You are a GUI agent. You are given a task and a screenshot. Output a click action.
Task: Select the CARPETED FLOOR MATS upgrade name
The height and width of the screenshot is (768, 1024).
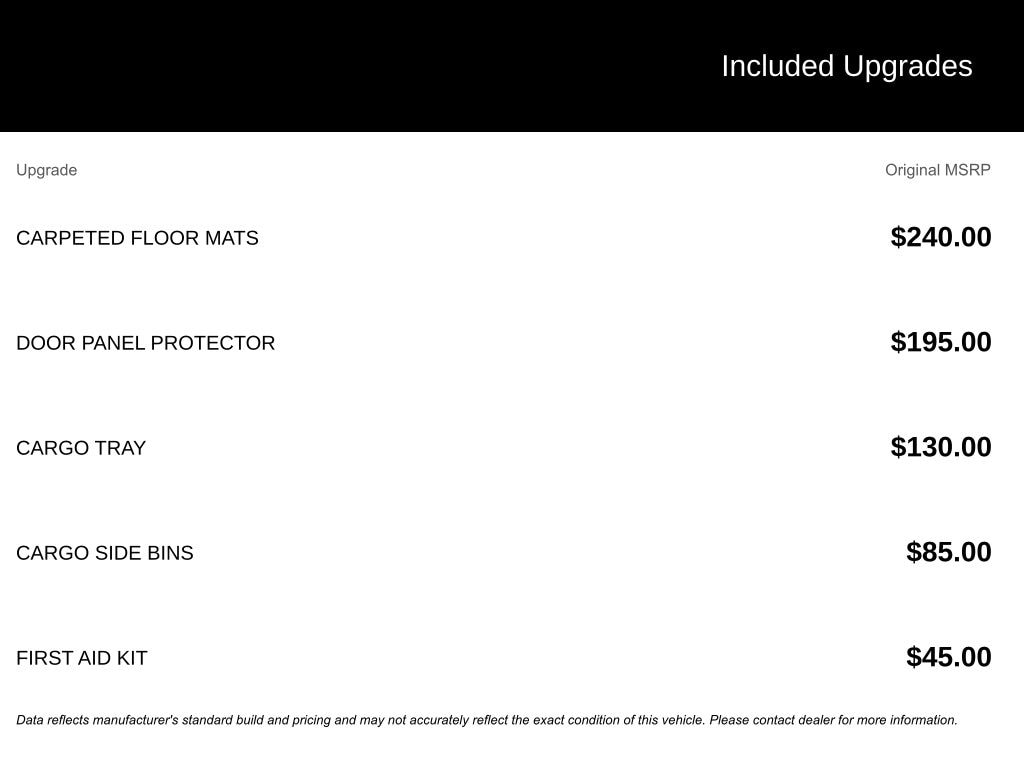(x=137, y=238)
